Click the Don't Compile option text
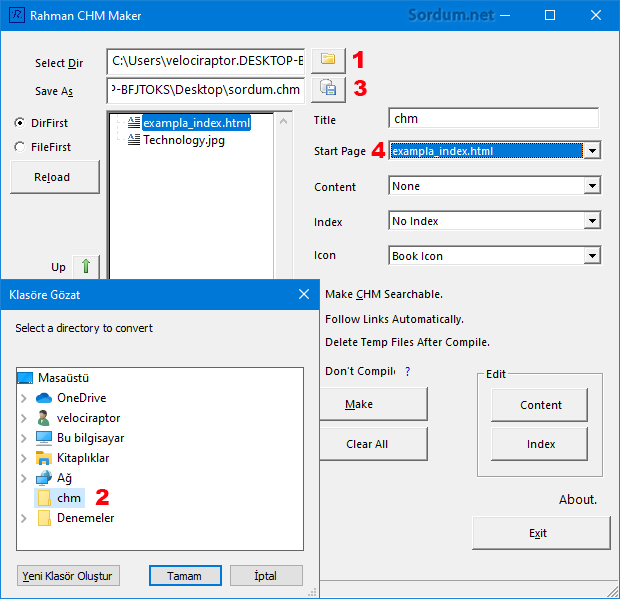 pyautogui.click(x=360, y=371)
